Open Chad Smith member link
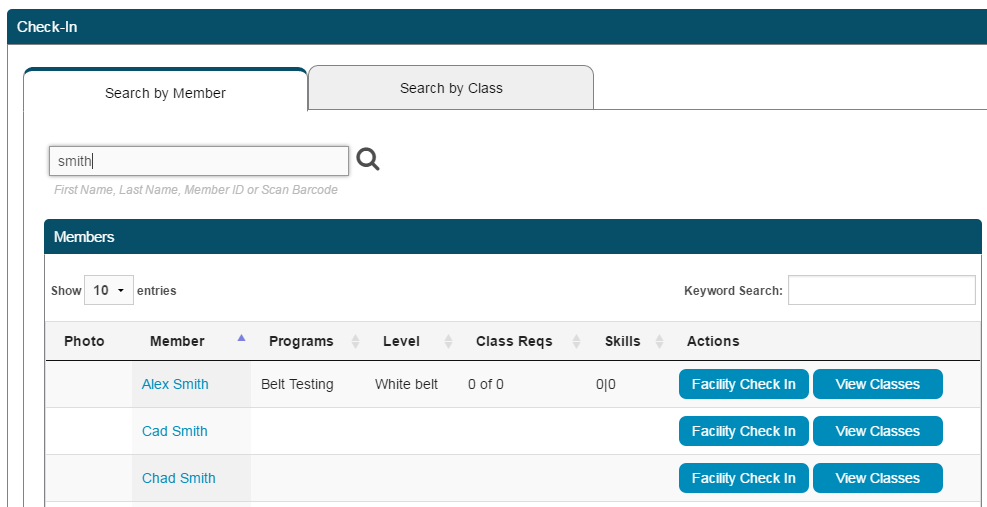987x507 pixels. click(x=179, y=478)
